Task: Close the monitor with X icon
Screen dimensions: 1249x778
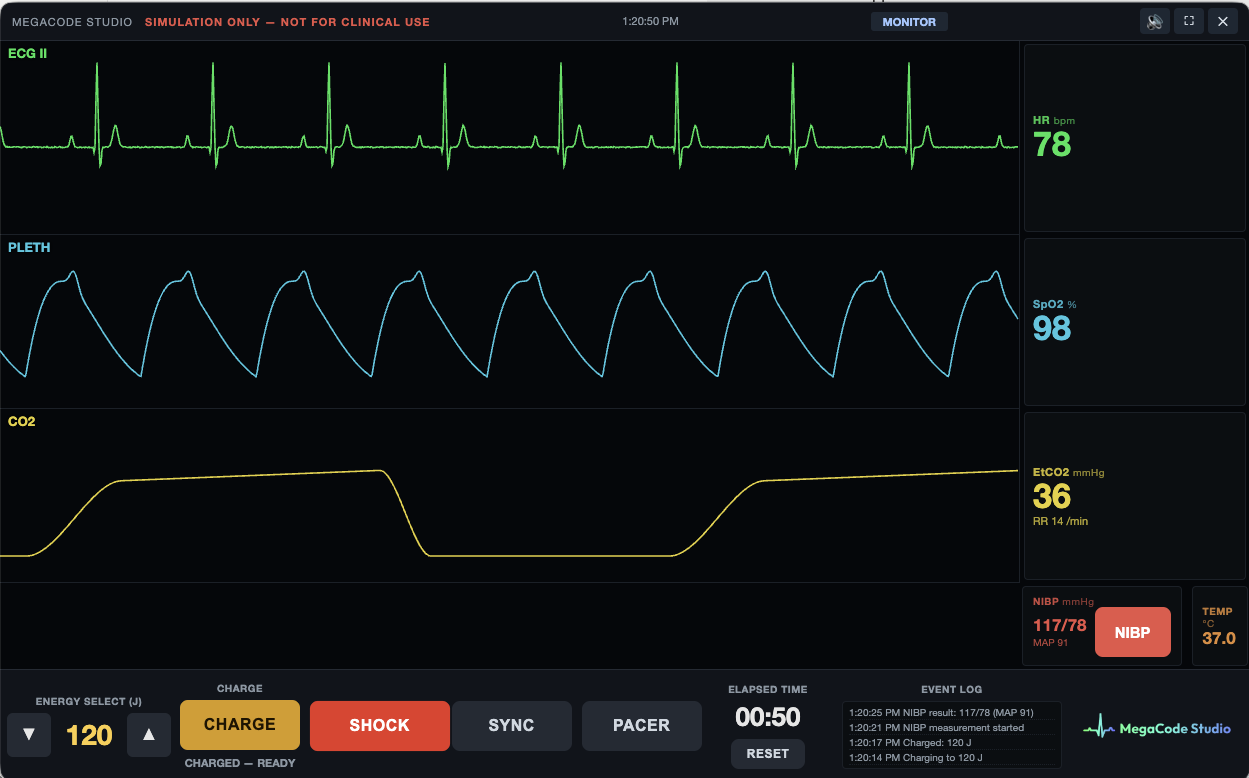Action: tap(1223, 21)
